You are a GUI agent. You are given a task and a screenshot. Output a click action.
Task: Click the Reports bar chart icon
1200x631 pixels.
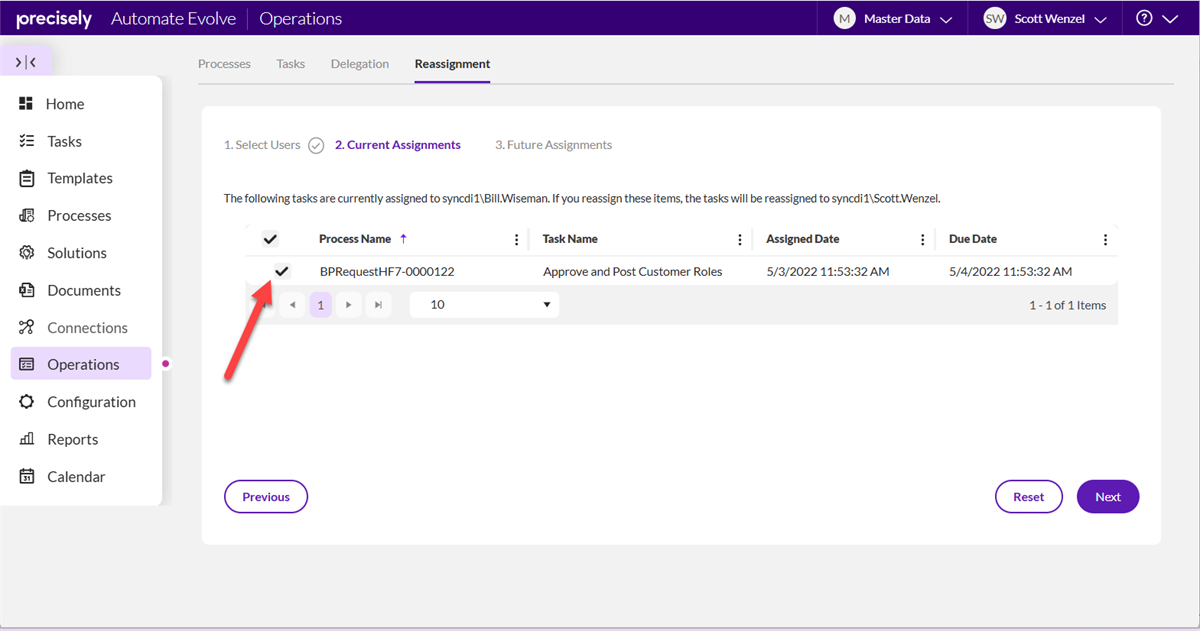click(27, 439)
